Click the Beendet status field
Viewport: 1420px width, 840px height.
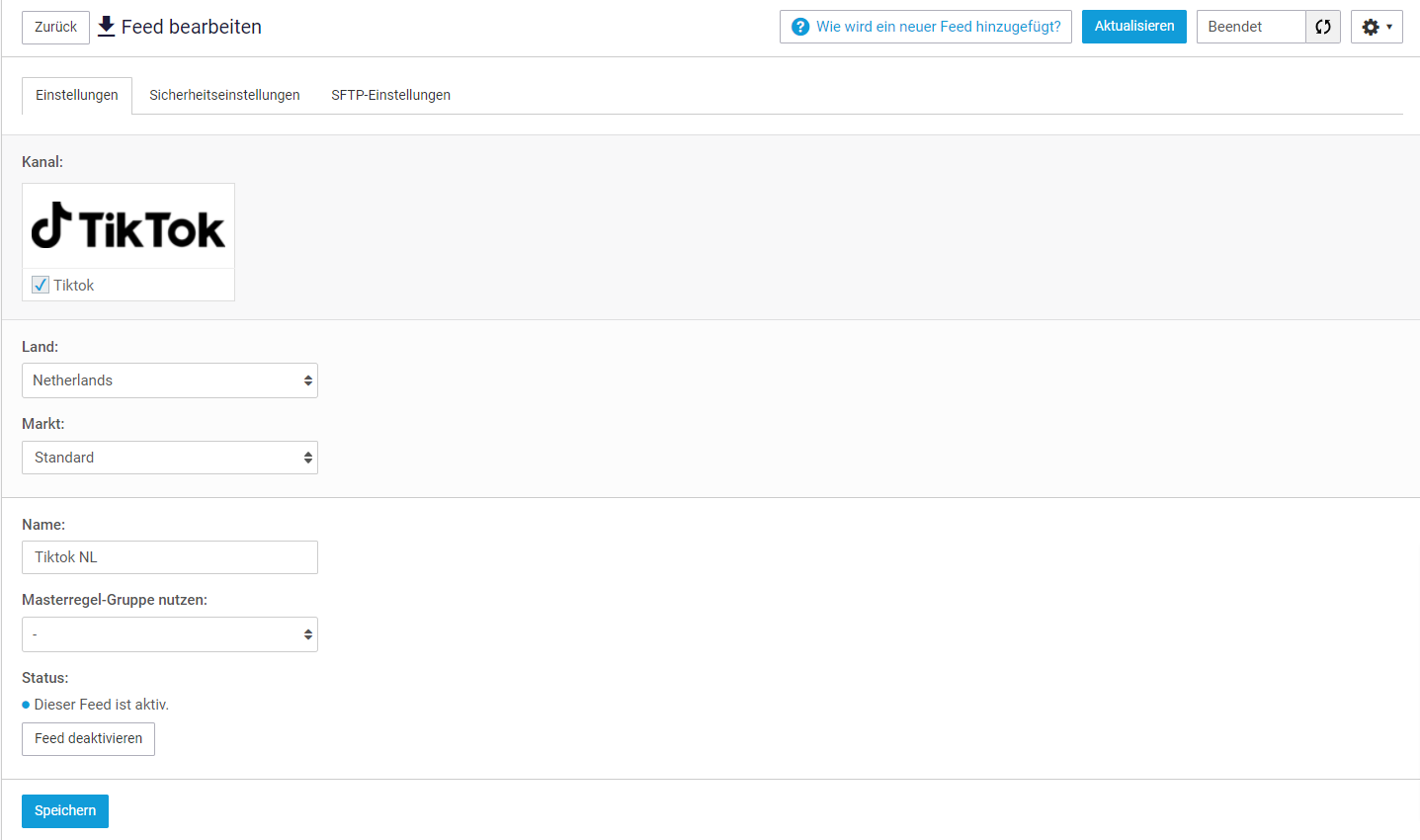click(1251, 27)
